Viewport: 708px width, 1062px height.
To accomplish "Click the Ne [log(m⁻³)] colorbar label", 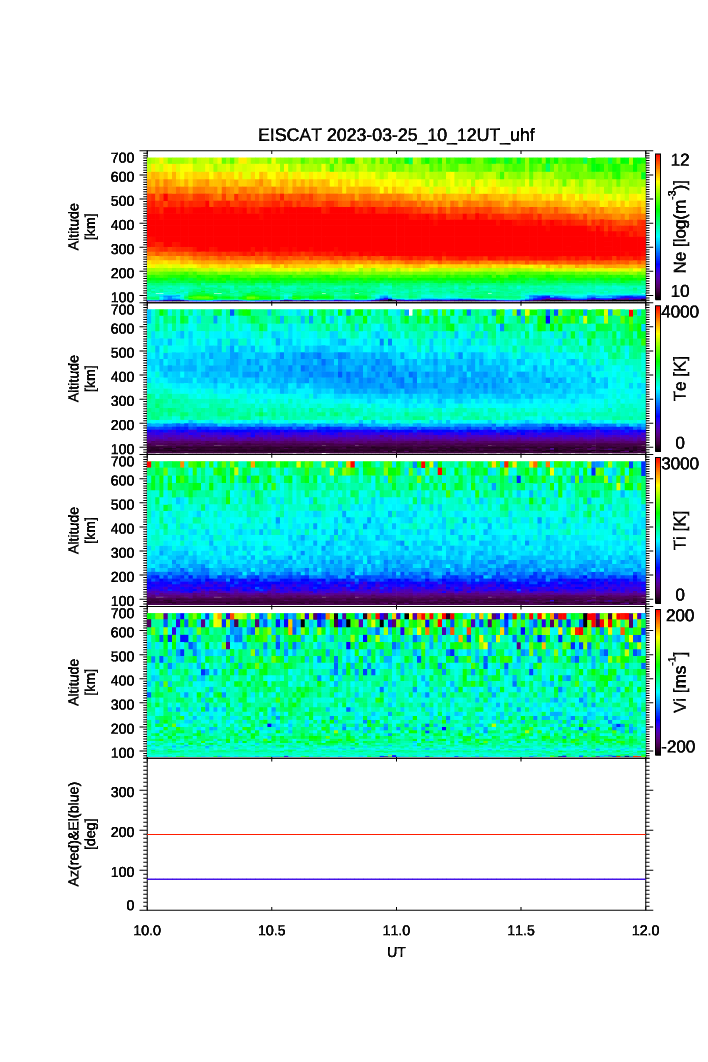I will (681, 226).
